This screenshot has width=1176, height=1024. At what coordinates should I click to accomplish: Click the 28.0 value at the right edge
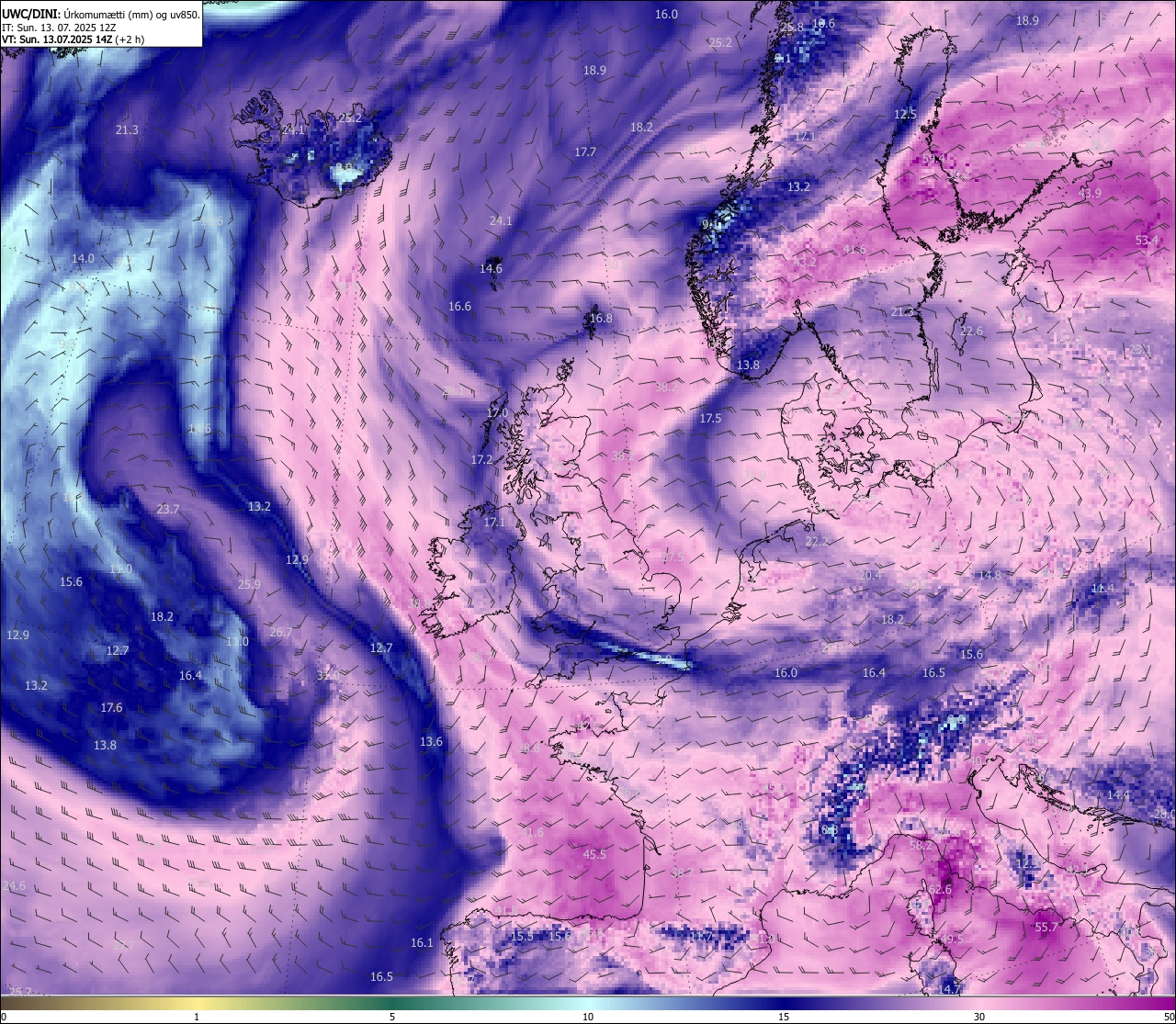[1164, 815]
